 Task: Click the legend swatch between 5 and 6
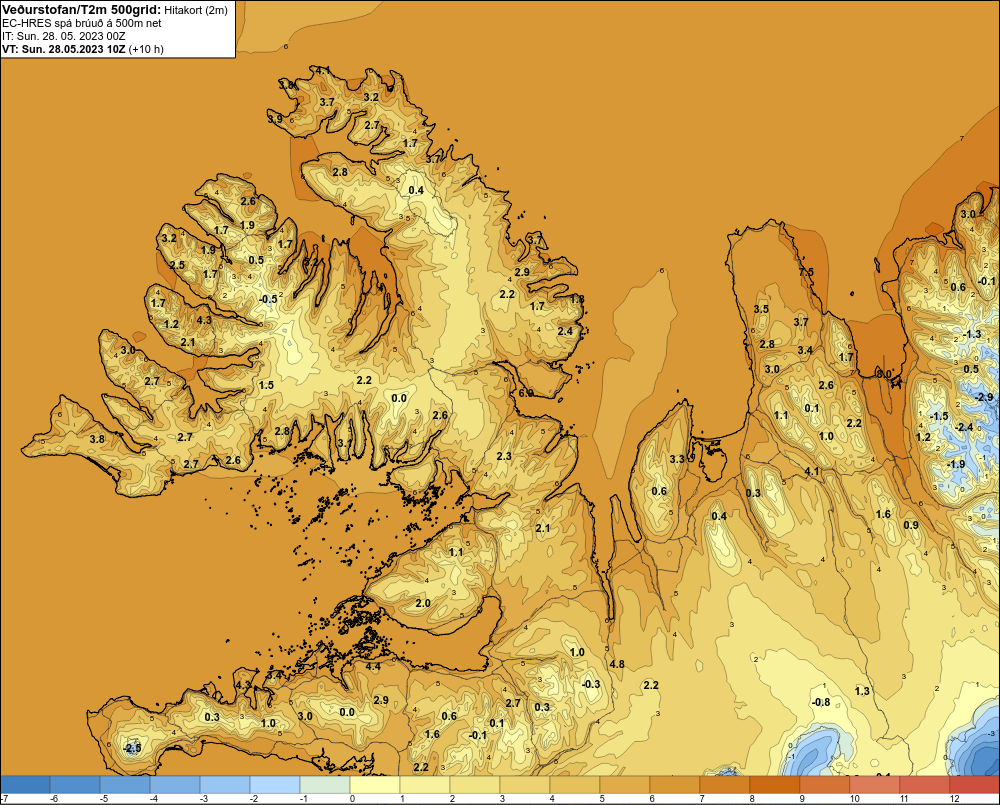(x=625, y=785)
